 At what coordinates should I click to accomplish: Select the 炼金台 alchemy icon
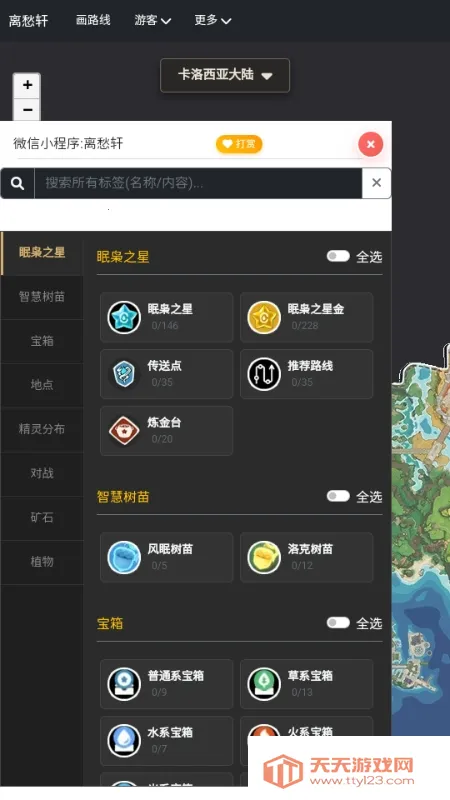[x=124, y=431]
